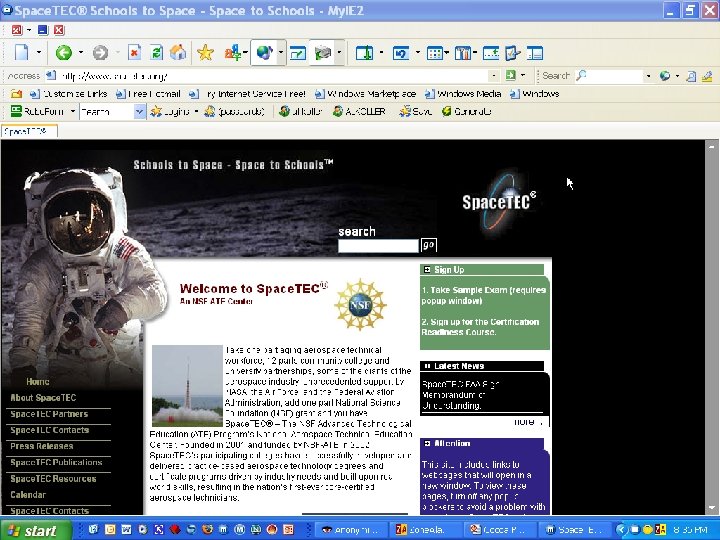Open the Calendar nav link
The image size is (720, 540).
[x=28, y=495]
